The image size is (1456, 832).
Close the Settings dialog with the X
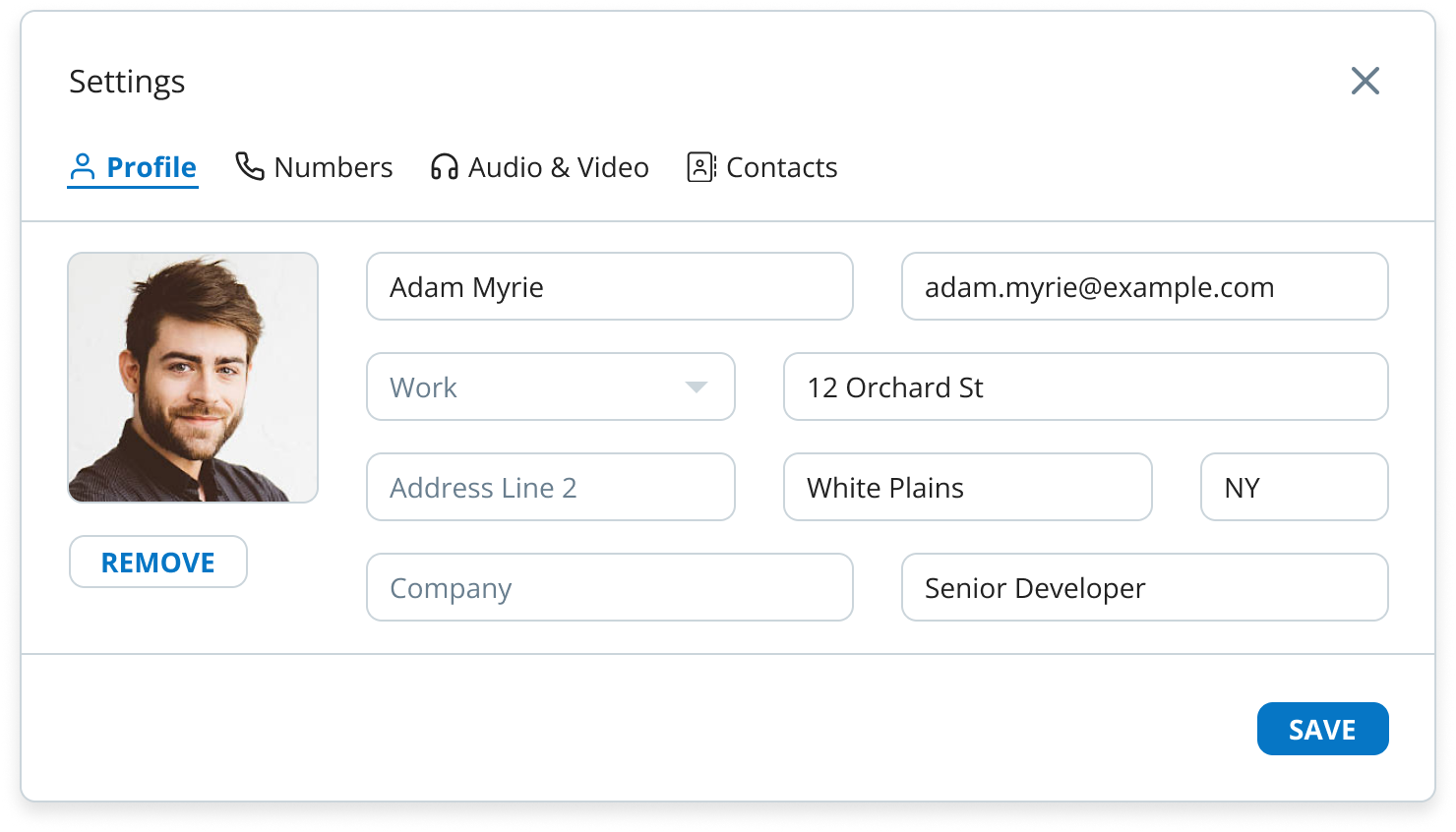pyautogui.click(x=1365, y=81)
